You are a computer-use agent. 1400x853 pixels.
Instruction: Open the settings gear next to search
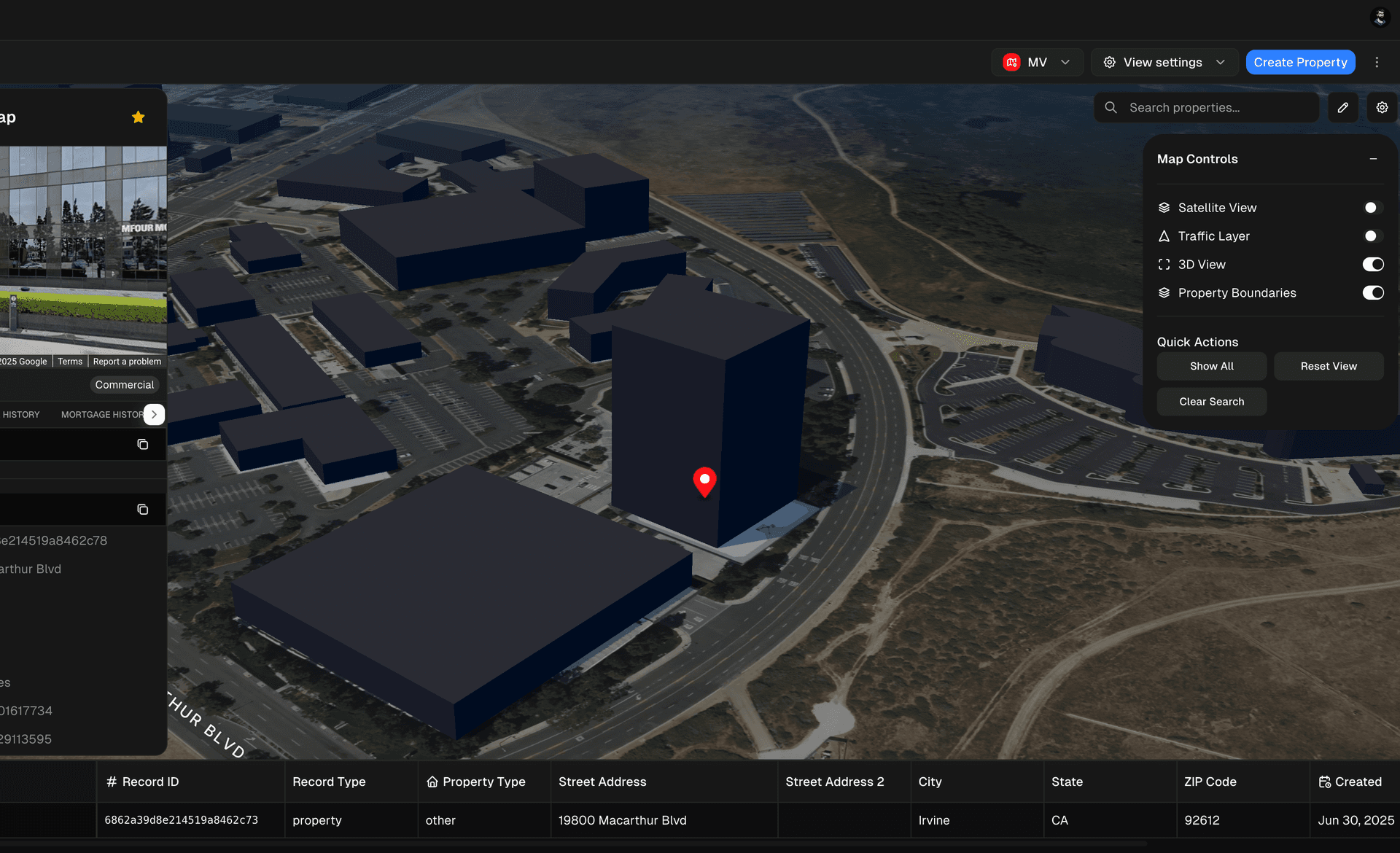coord(1382,107)
